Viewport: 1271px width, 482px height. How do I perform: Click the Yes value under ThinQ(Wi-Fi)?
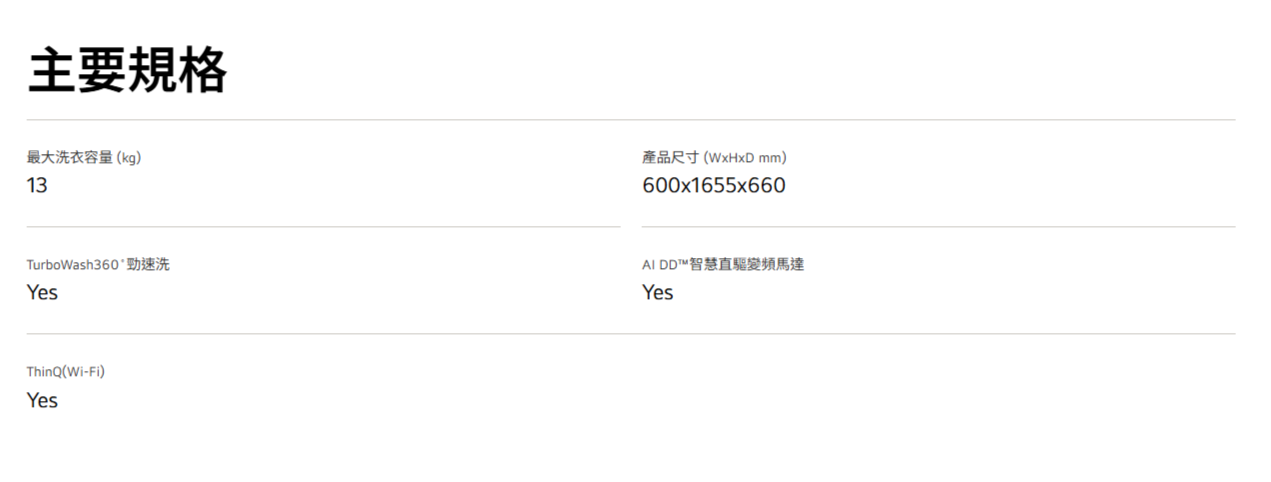point(42,400)
